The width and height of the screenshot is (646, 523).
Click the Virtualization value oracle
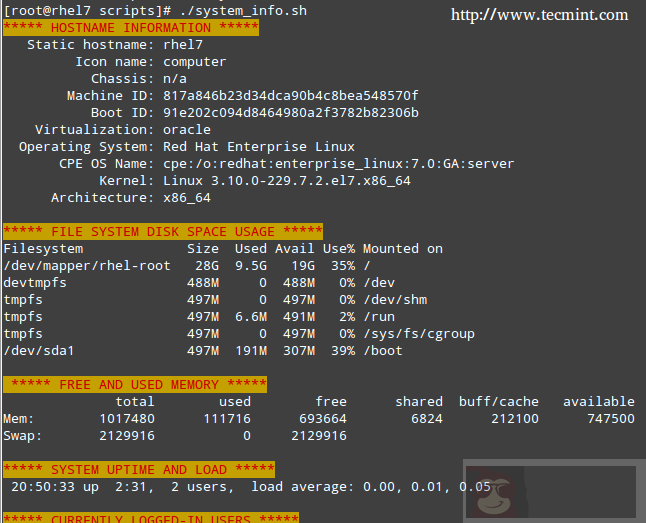pos(187,129)
